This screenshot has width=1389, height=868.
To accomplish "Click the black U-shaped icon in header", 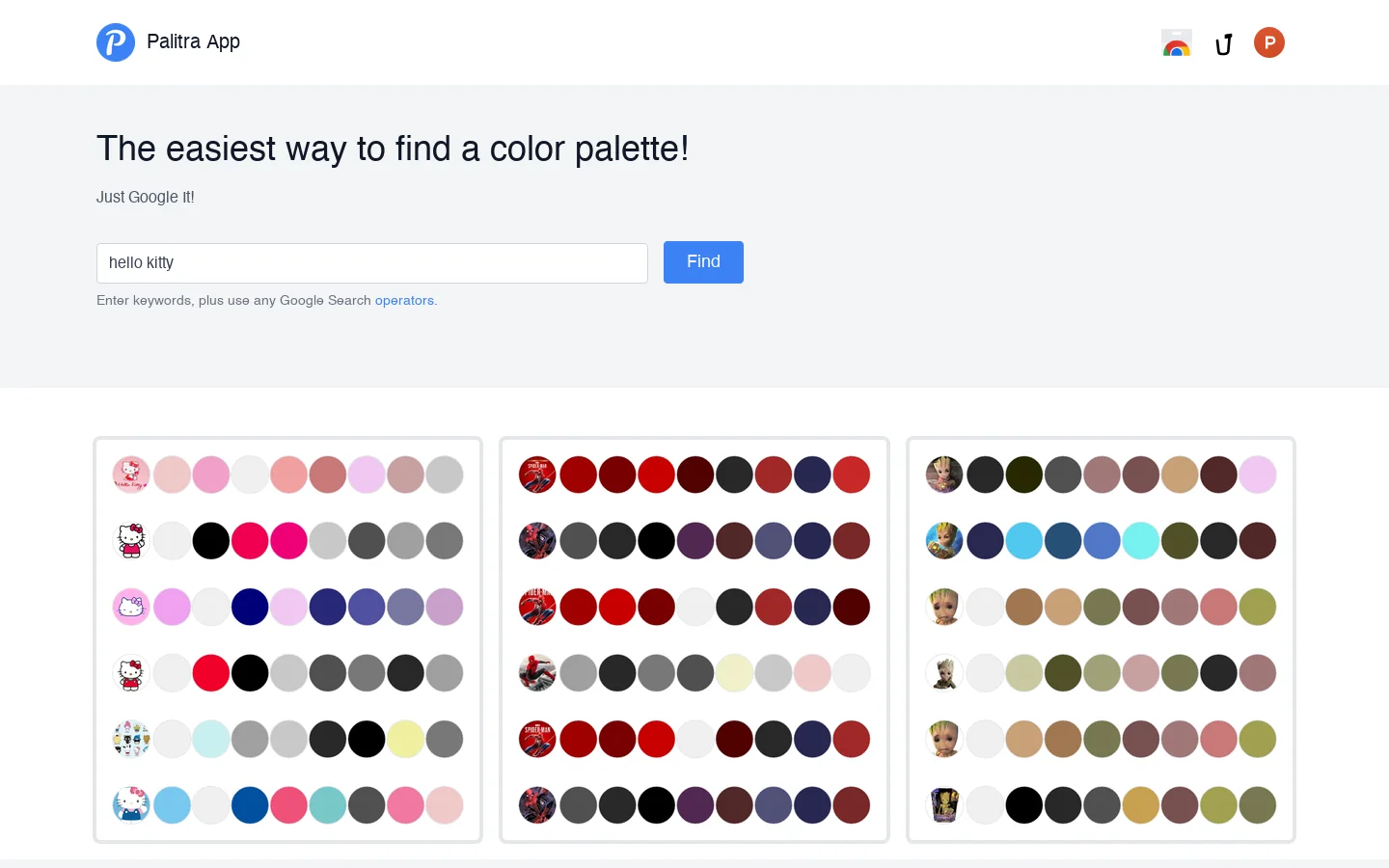I will click(x=1224, y=44).
